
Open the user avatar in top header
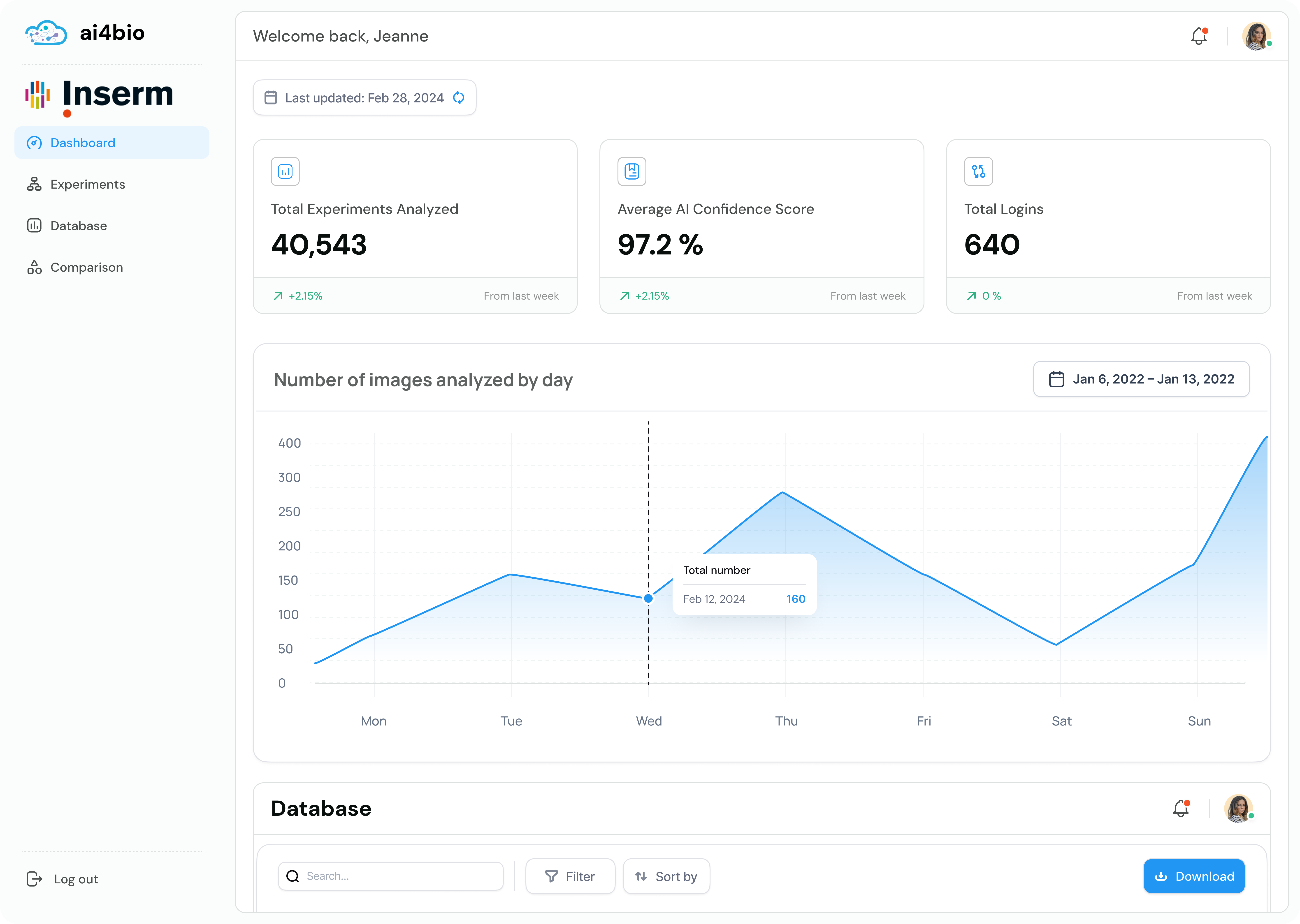1256,36
